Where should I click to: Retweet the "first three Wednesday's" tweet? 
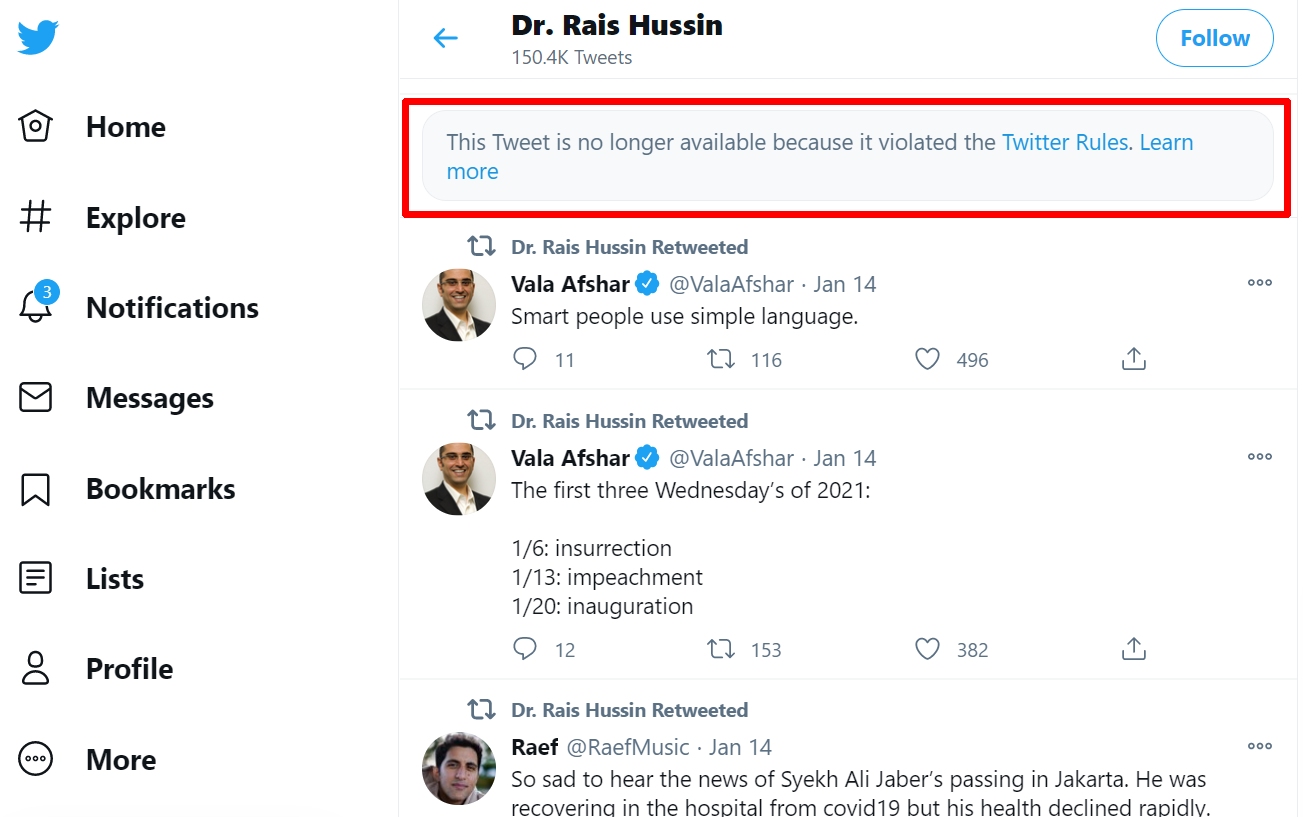[721, 649]
